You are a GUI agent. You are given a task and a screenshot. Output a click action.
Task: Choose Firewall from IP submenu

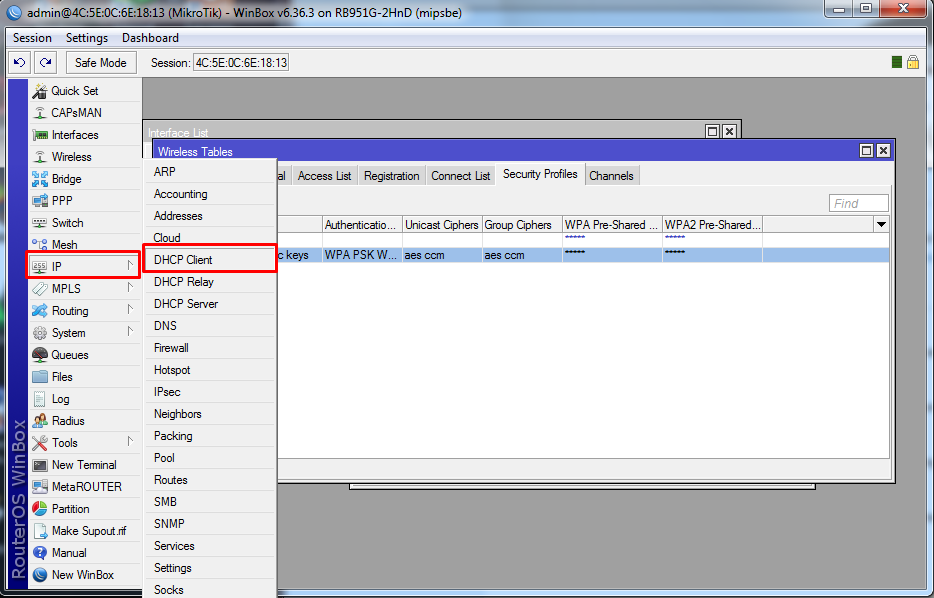point(210,348)
